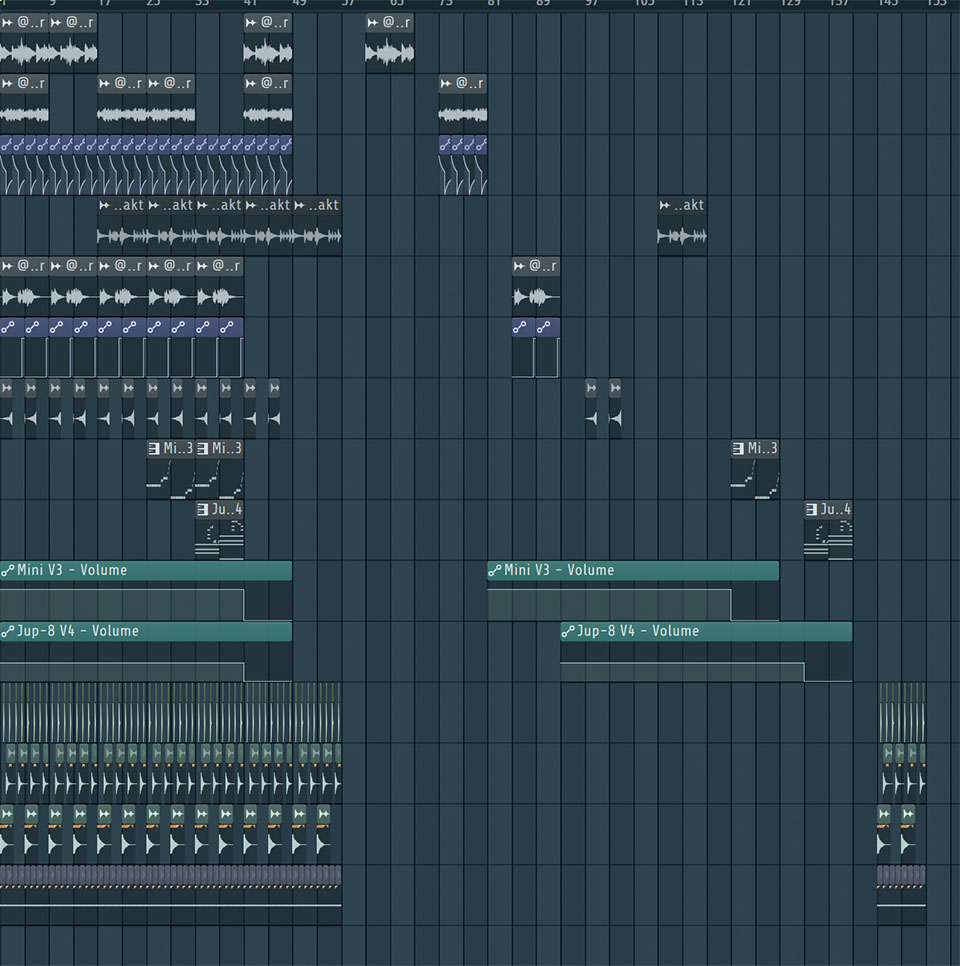Click automation icon of Jup-8 V4 - Volume clip at bar 93

567,631
